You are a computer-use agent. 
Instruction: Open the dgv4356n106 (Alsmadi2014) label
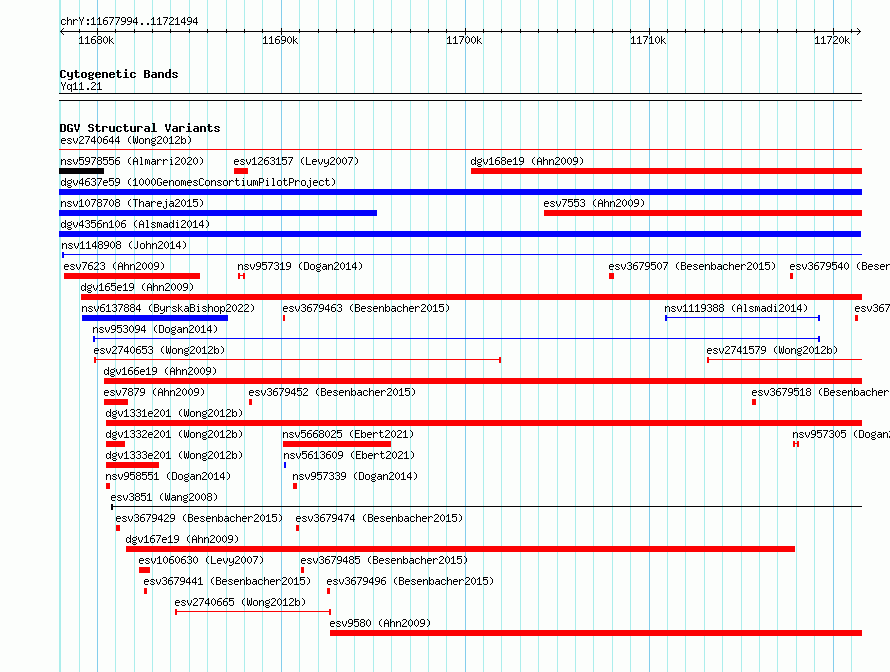point(135,224)
